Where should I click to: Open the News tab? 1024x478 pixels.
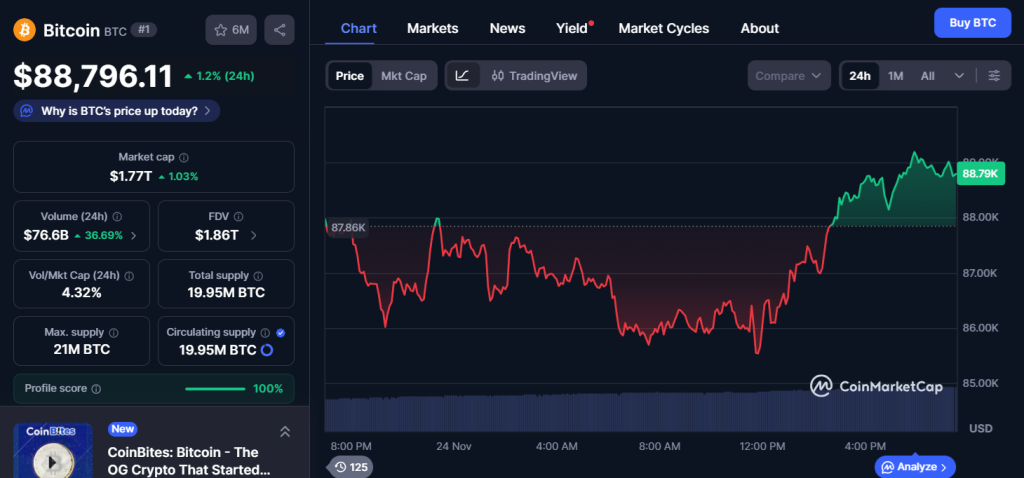pos(507,28)
